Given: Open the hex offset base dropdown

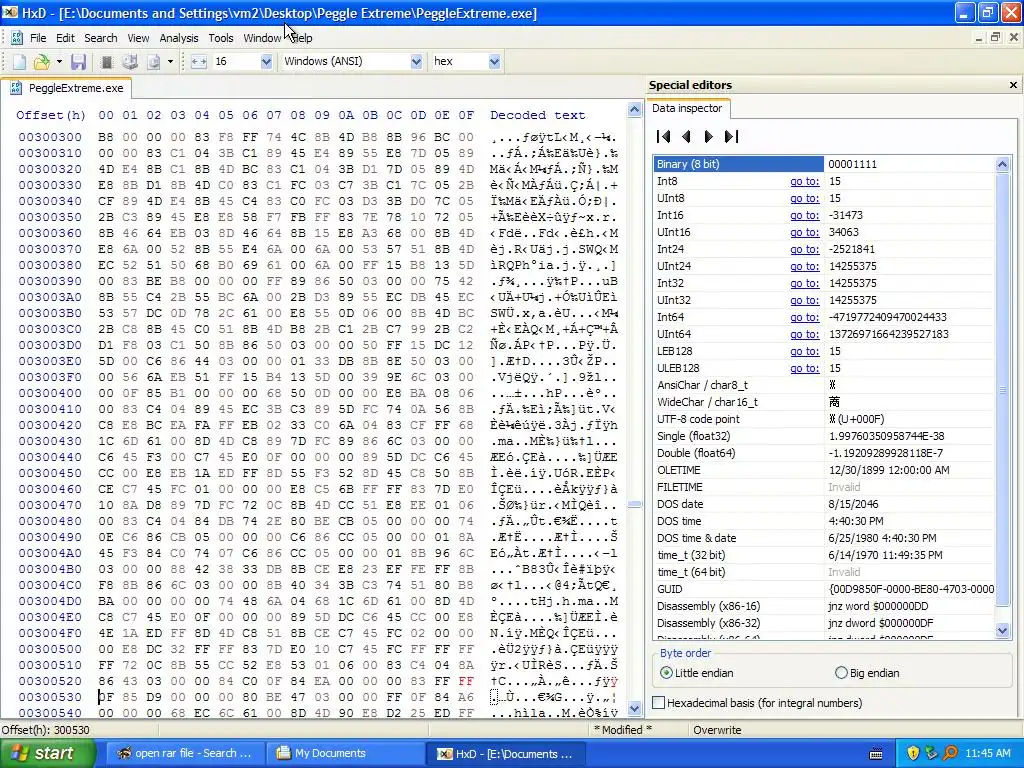Looking at the screenshot, I should pyautogui.click(x=494, y=61).
